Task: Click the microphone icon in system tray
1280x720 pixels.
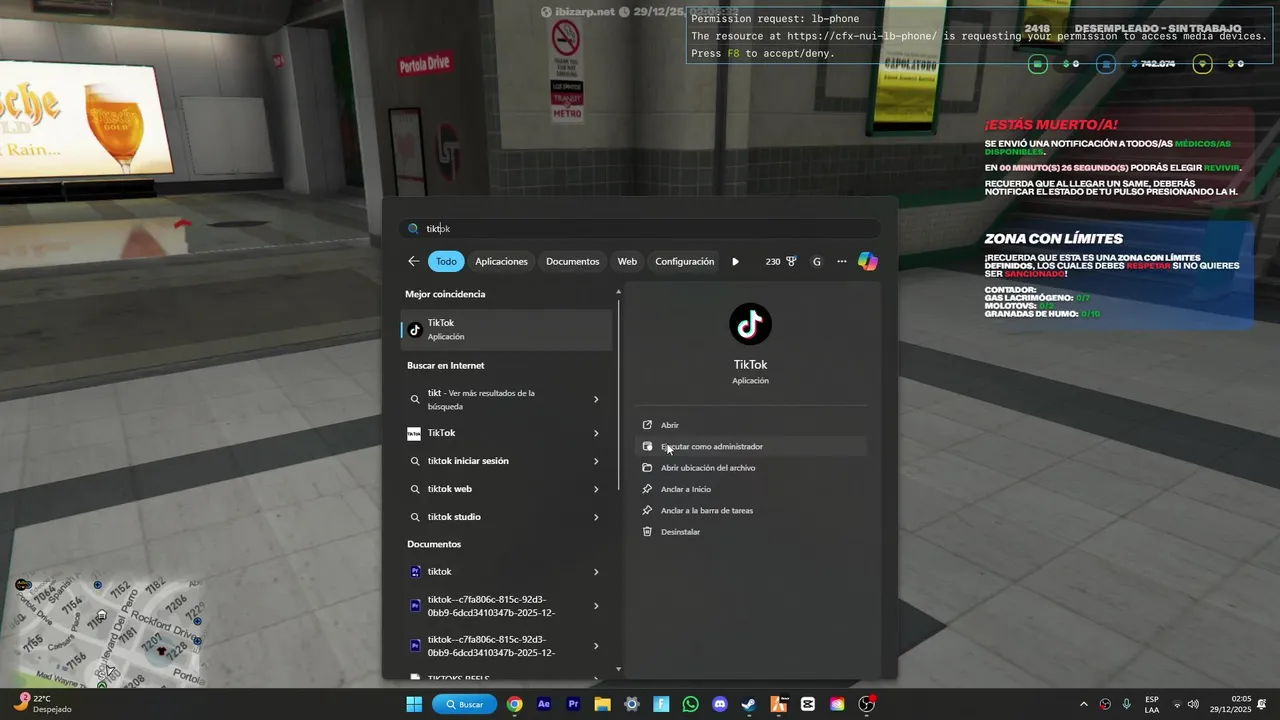Action: (1127, 704)
